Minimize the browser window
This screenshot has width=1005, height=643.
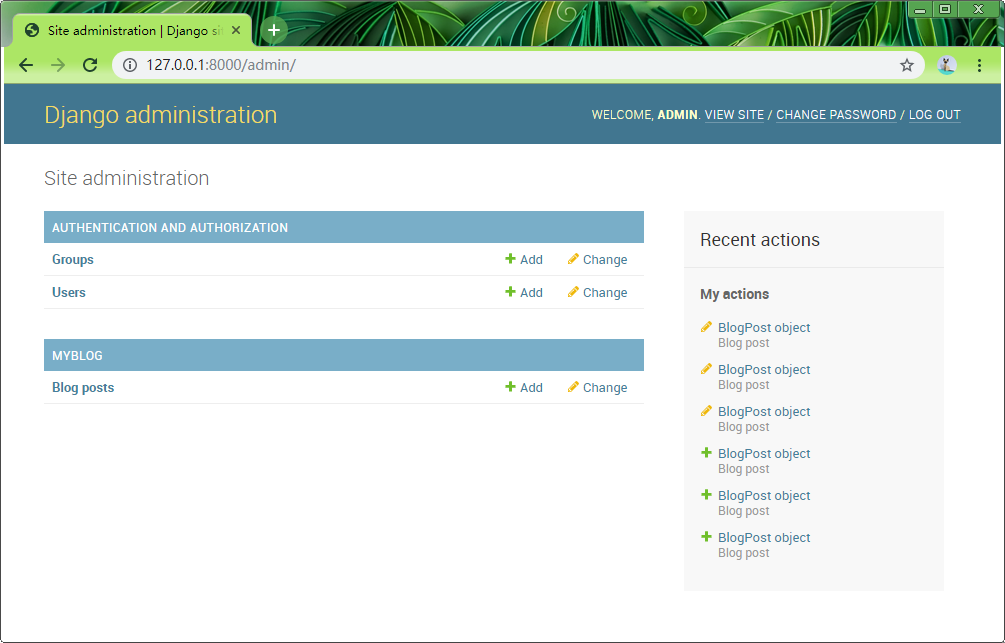tap(920, 9)
